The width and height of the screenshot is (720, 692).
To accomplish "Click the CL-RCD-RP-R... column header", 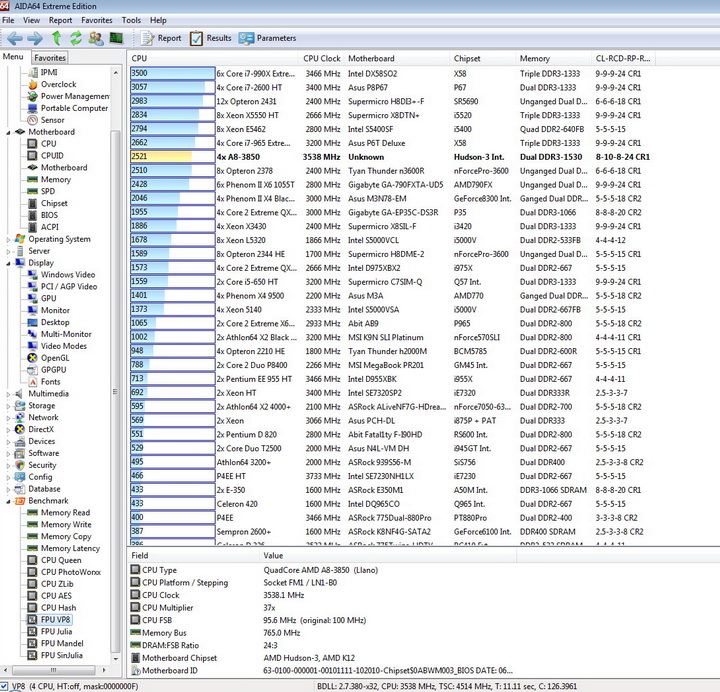I will coord(624,58).
